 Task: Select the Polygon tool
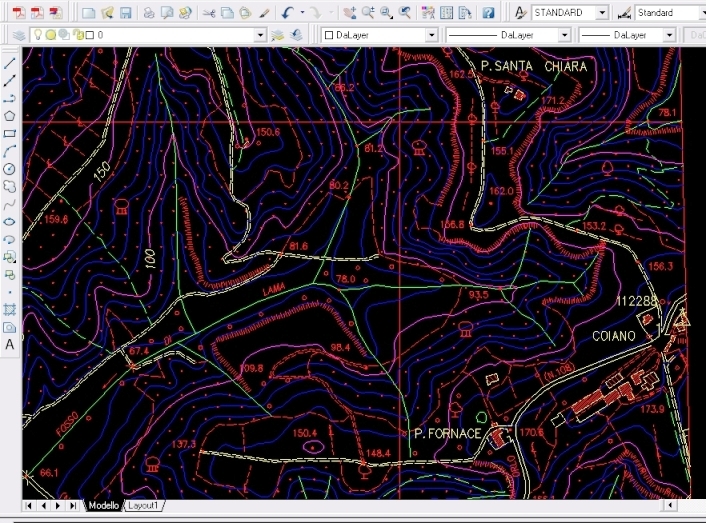point(9,116)
